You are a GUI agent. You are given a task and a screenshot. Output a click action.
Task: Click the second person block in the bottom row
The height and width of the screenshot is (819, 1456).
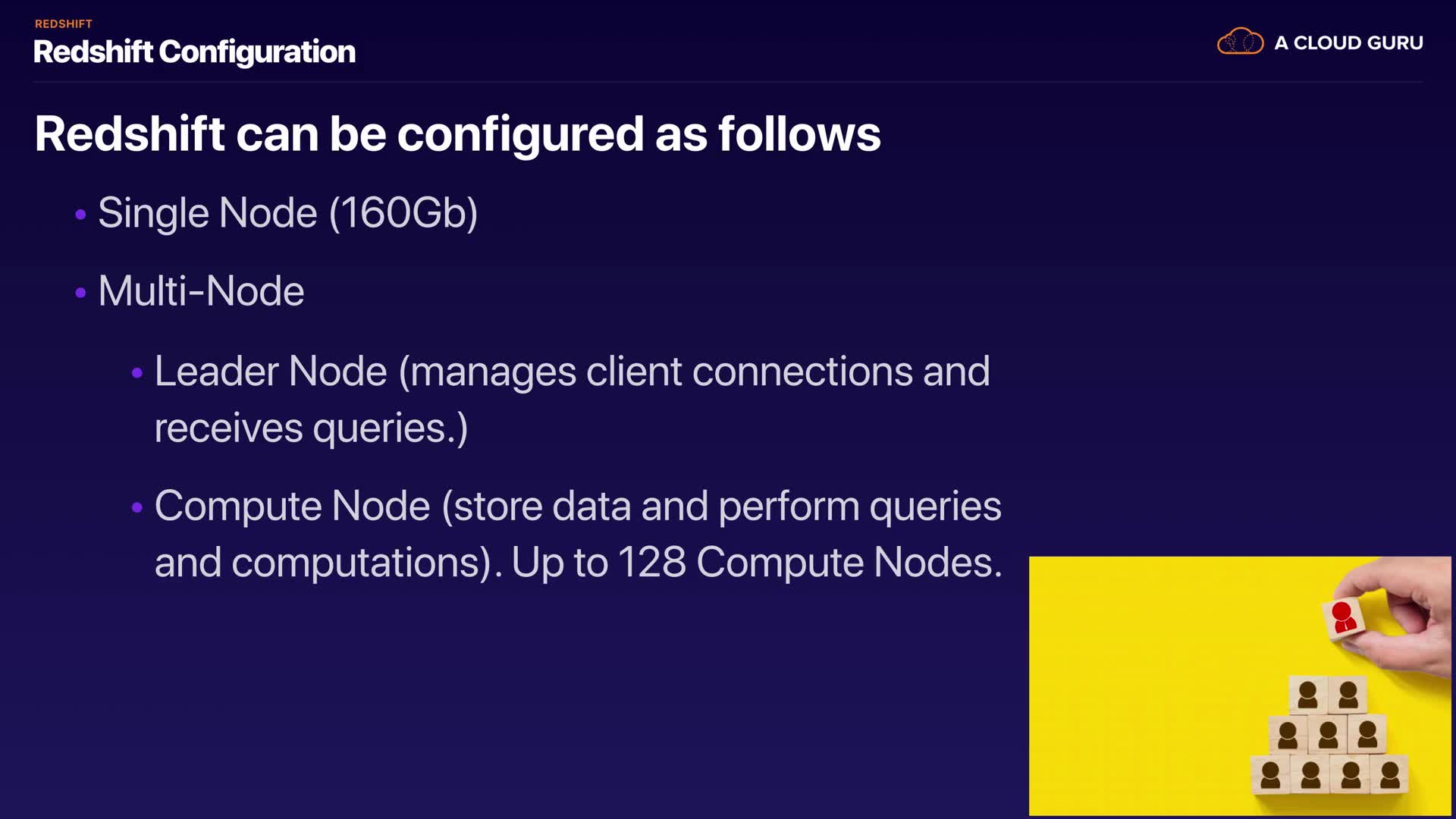click(1310, 775)
